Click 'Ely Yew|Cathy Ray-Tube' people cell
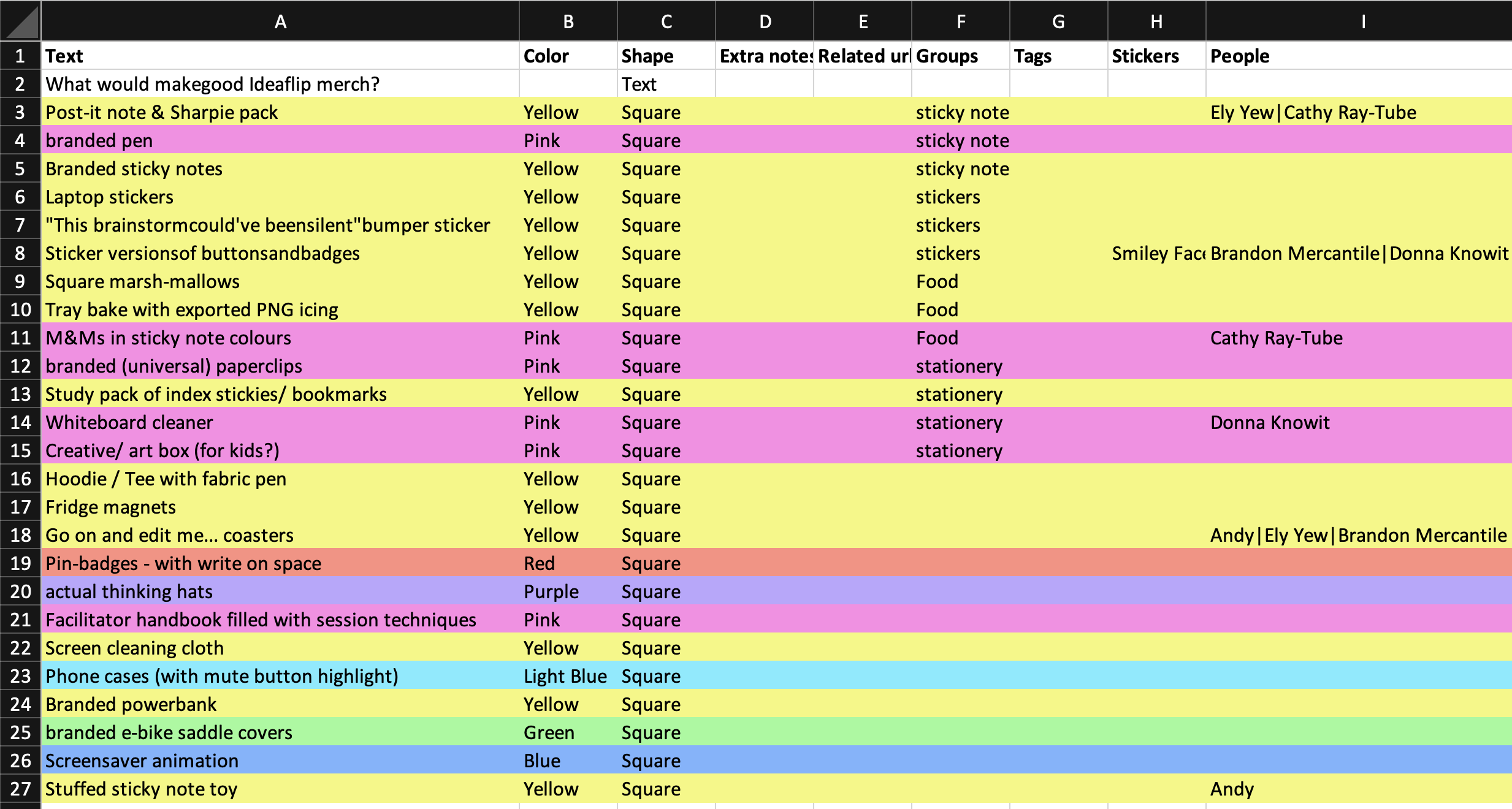Screen dimensions: 1512x809 coord(1359,112)
